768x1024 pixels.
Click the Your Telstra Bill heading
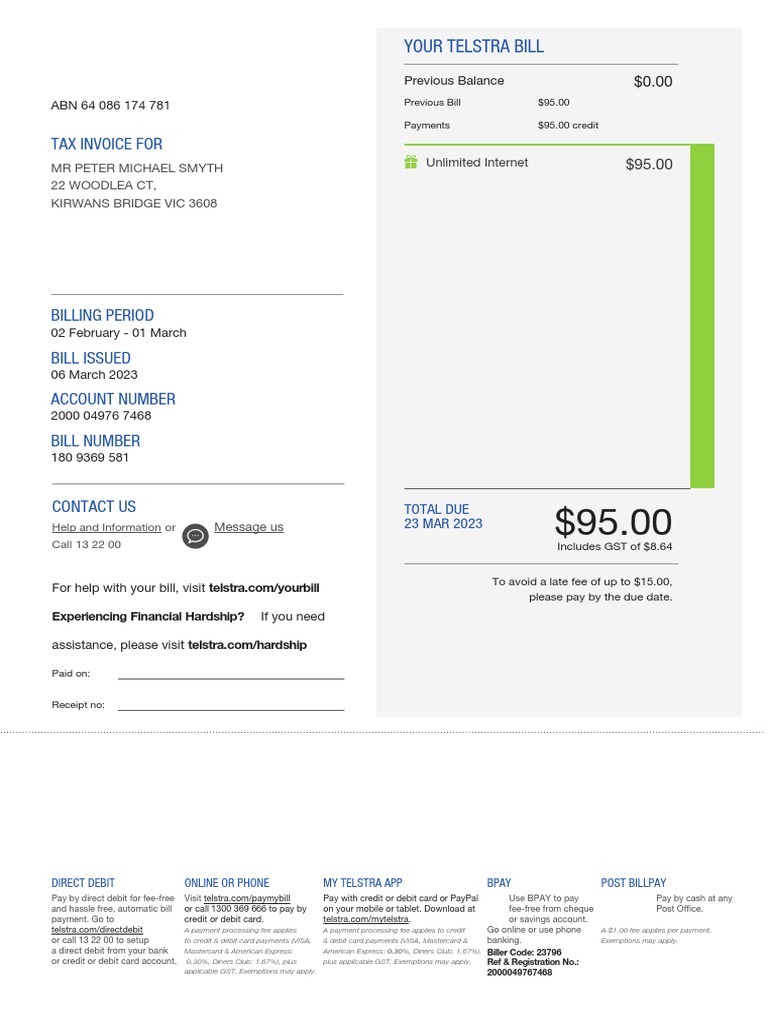[474, 47]
